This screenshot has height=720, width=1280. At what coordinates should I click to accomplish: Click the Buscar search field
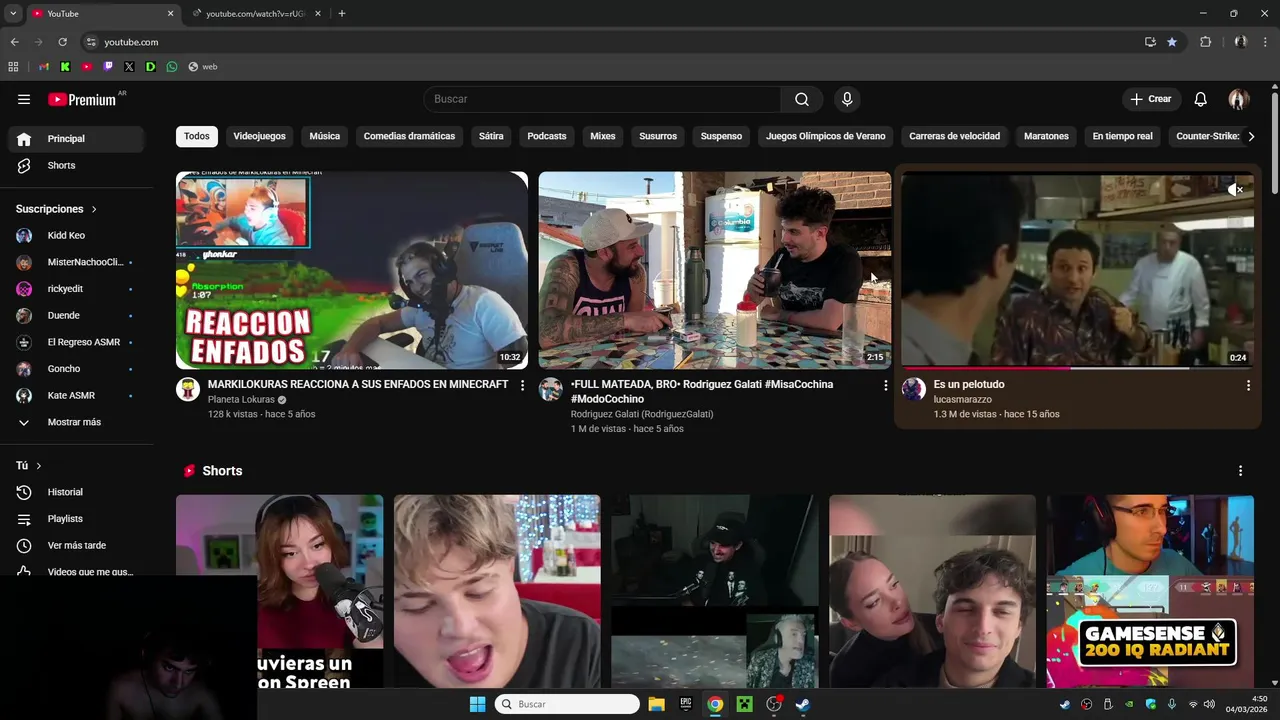pos(602,99)
